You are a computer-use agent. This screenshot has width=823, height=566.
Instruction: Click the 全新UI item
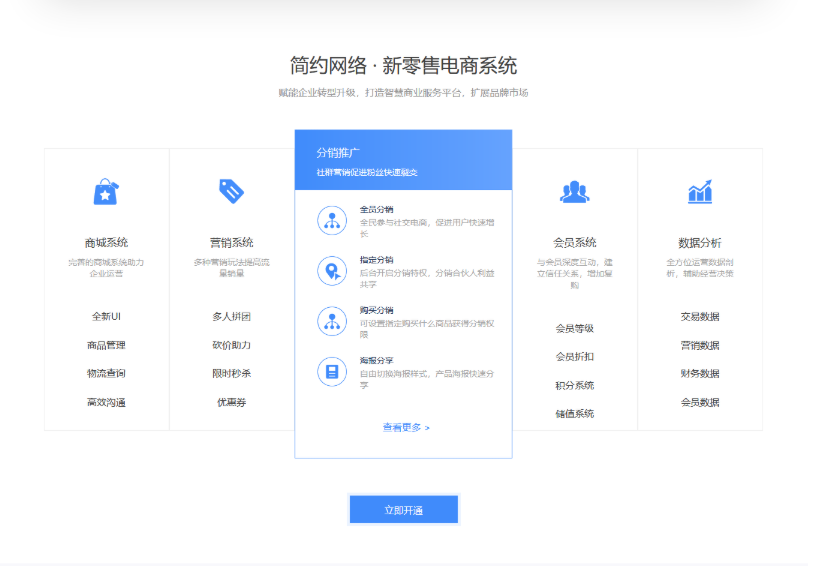point(106,317)
